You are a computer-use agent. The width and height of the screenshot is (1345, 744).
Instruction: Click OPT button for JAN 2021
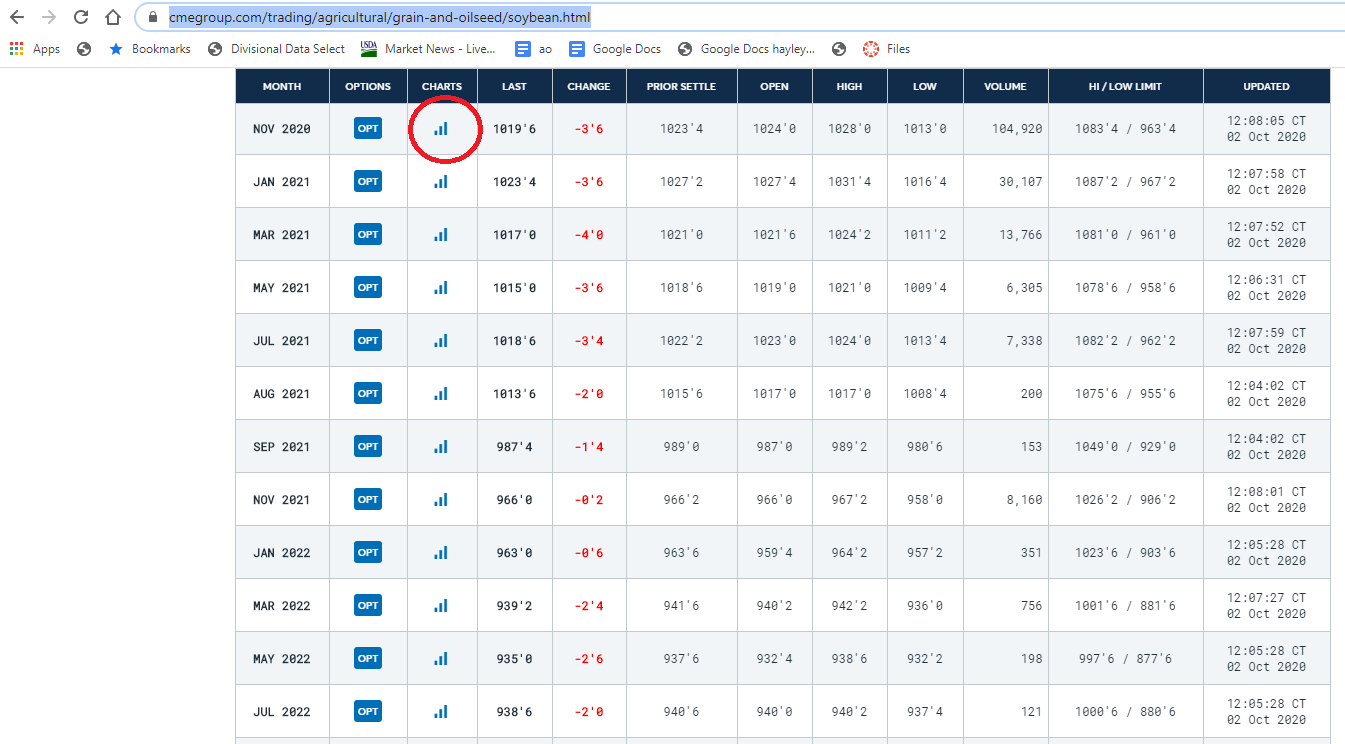pos(368,181)
